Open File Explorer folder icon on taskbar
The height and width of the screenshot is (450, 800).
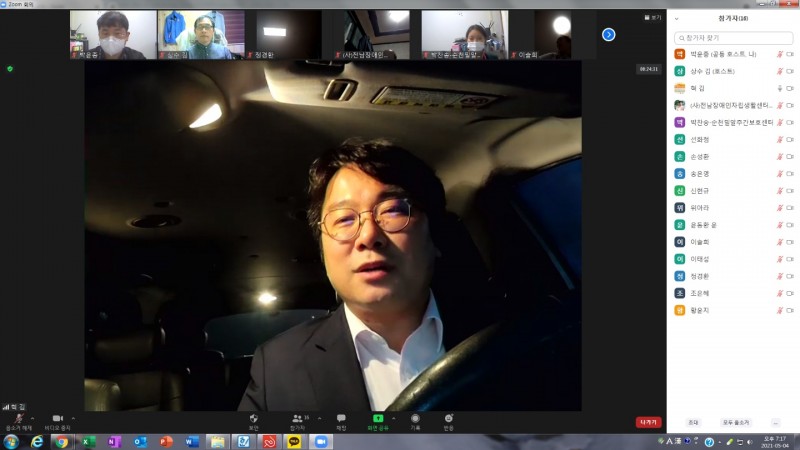(x=218, y=442)
